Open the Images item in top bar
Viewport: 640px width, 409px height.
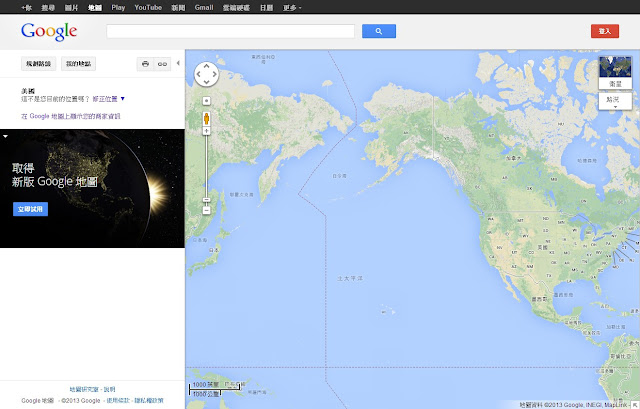71,7
